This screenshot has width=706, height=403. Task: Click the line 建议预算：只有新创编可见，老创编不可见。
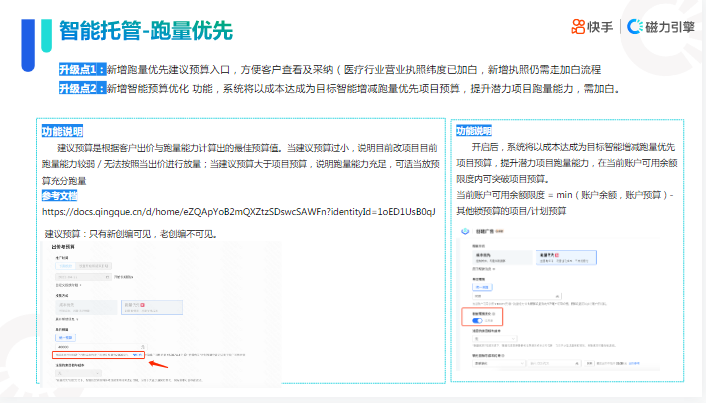tap(131, 234)
